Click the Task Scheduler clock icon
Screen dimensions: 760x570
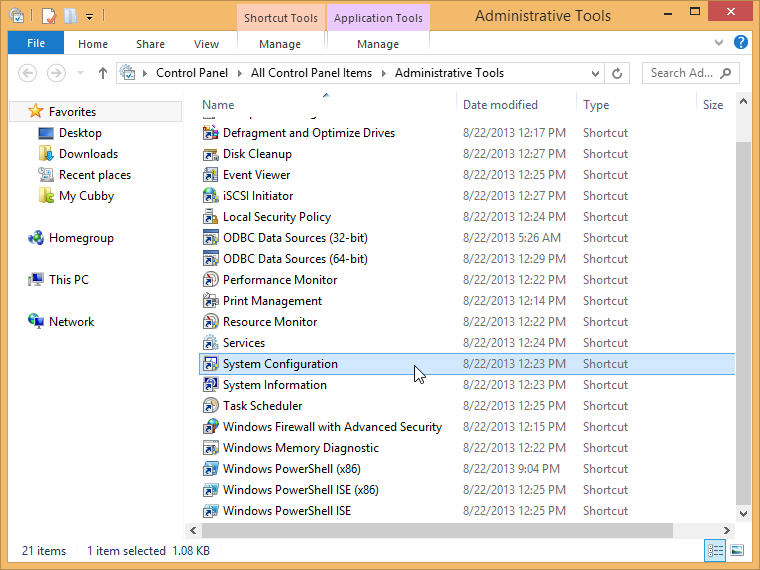click(210, 406)
